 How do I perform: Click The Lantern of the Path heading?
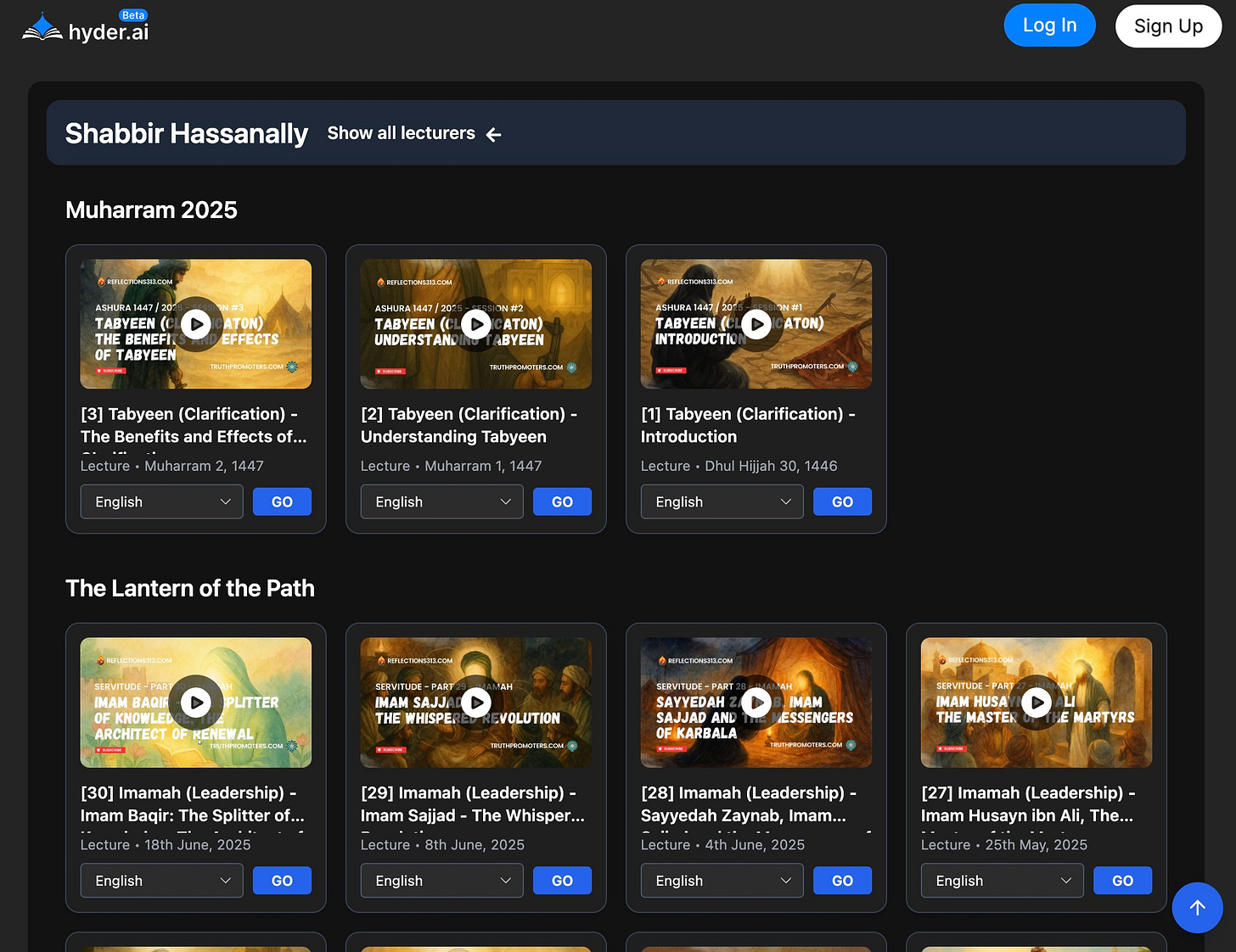click(190, 588)
